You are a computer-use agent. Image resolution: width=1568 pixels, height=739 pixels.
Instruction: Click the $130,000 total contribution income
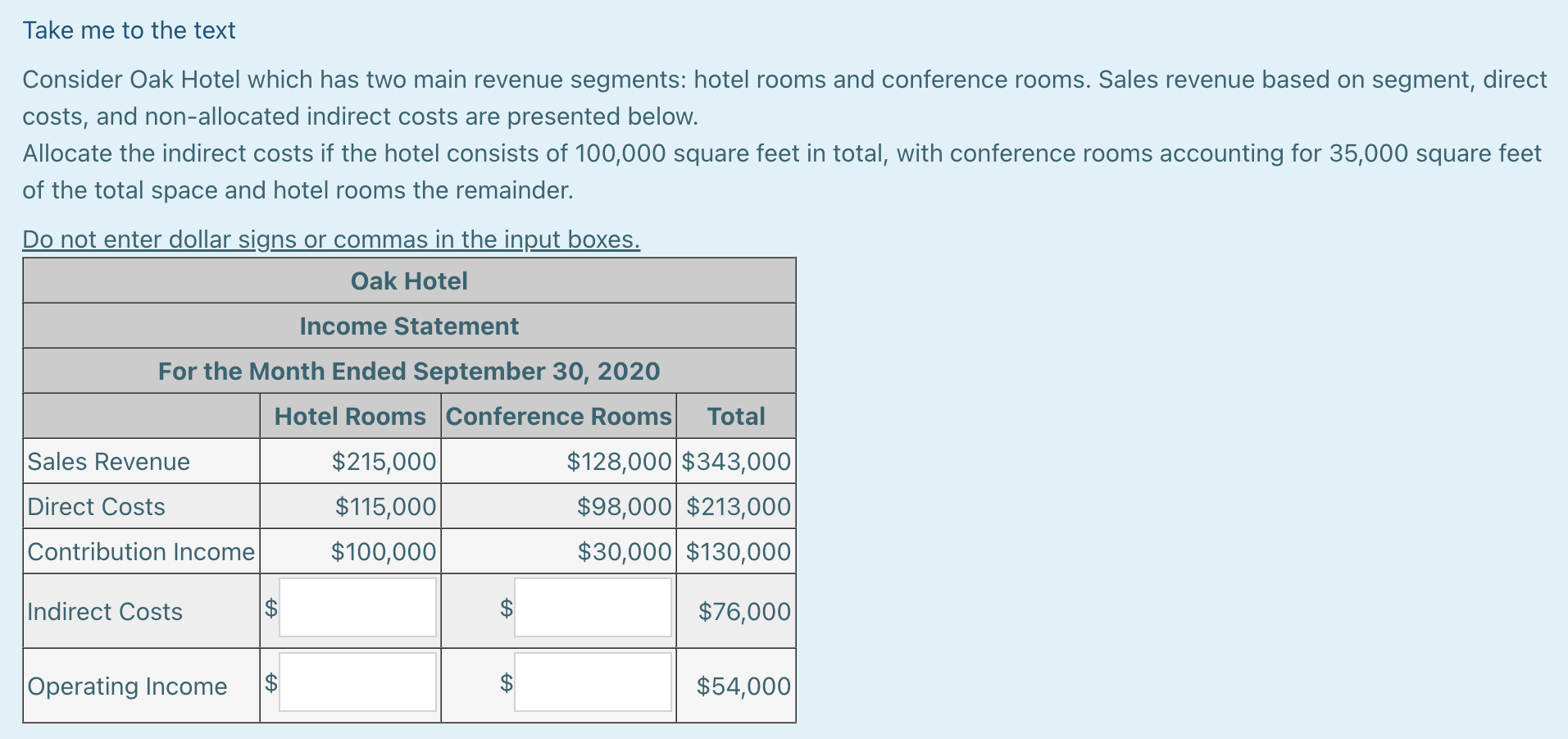[738, 552]
